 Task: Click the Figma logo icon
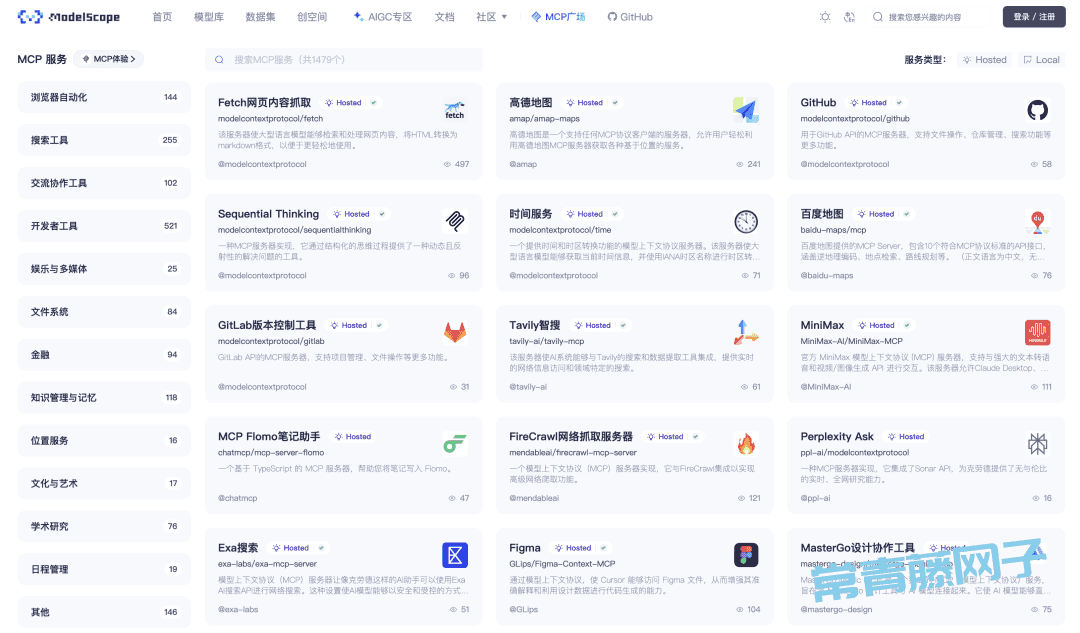746,555
